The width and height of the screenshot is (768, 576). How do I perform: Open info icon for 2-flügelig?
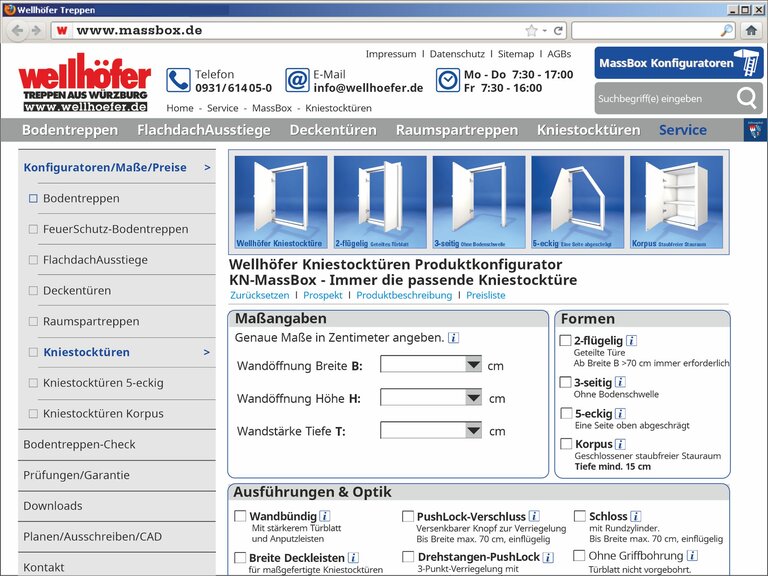tap(631, 340)
